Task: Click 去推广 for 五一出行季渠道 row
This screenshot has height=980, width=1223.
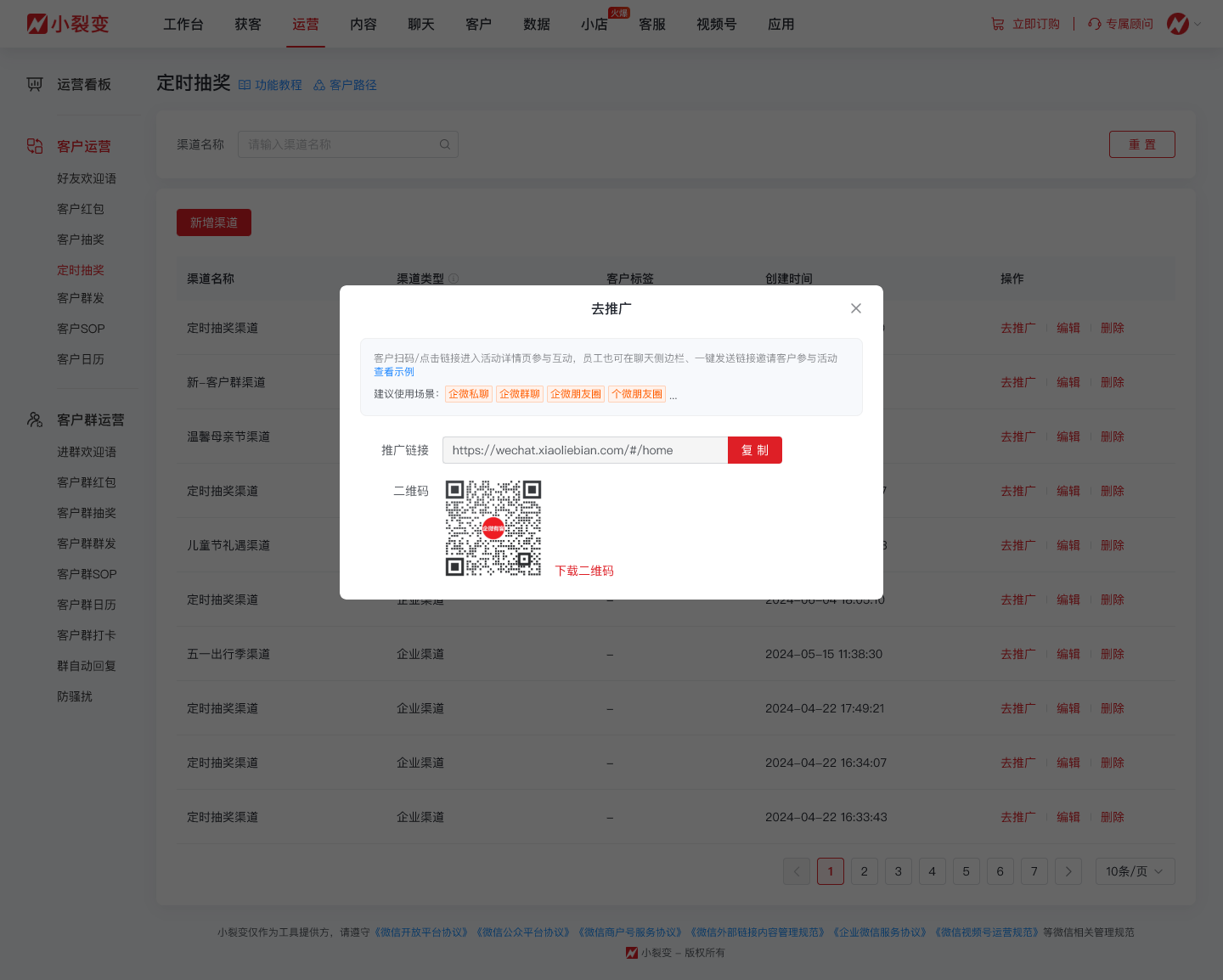Action: (x=1017, y=654)
